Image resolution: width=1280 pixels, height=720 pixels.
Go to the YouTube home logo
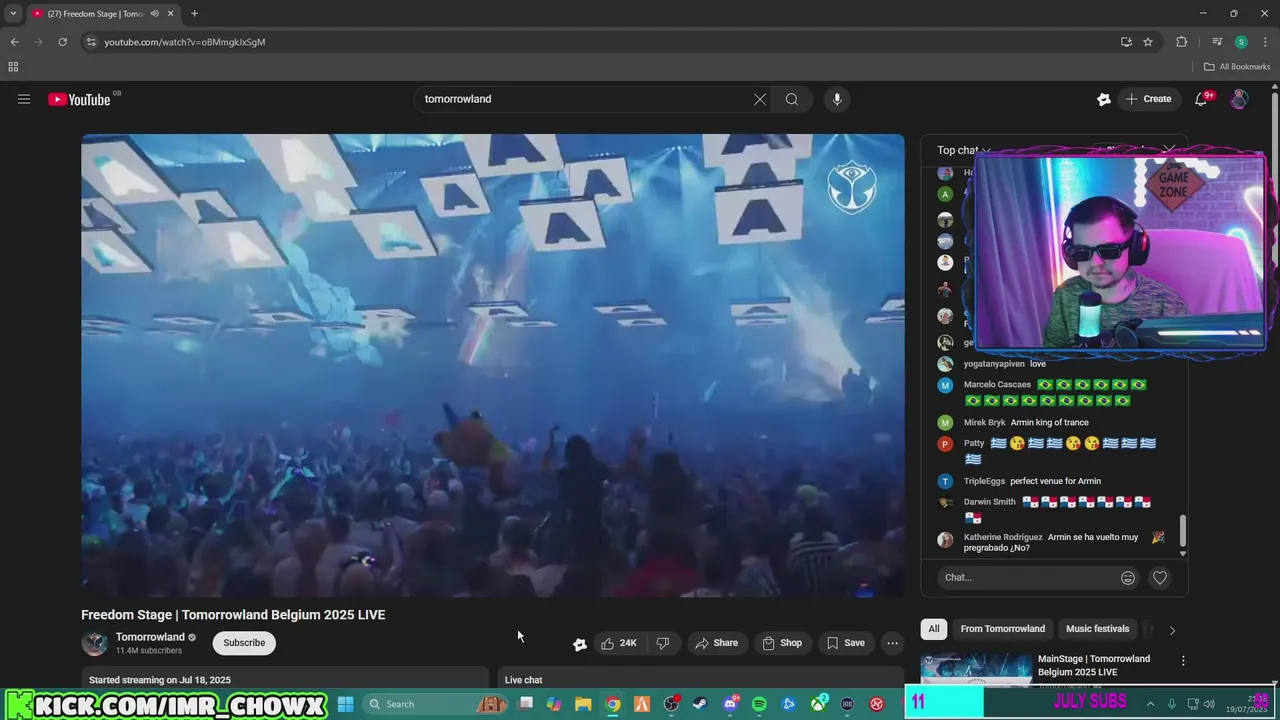coord(79,99)
